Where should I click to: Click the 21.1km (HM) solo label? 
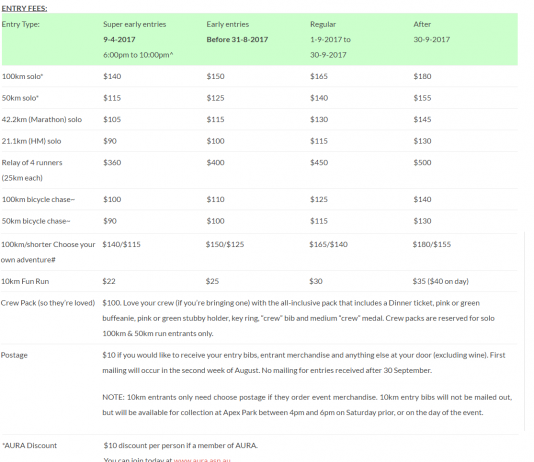pos(31,141)
